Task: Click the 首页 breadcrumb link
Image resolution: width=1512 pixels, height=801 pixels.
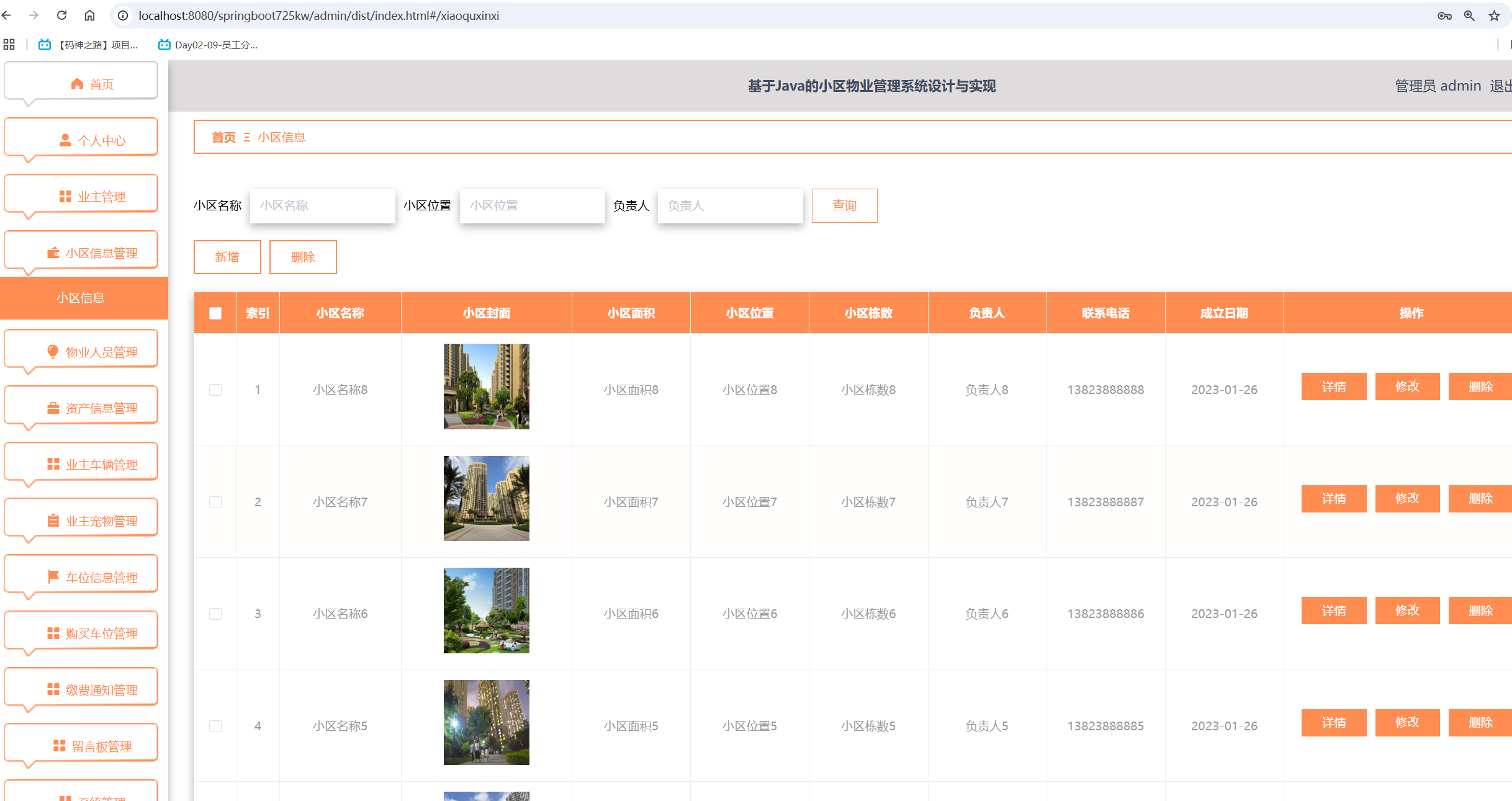Action: point(223,137)
